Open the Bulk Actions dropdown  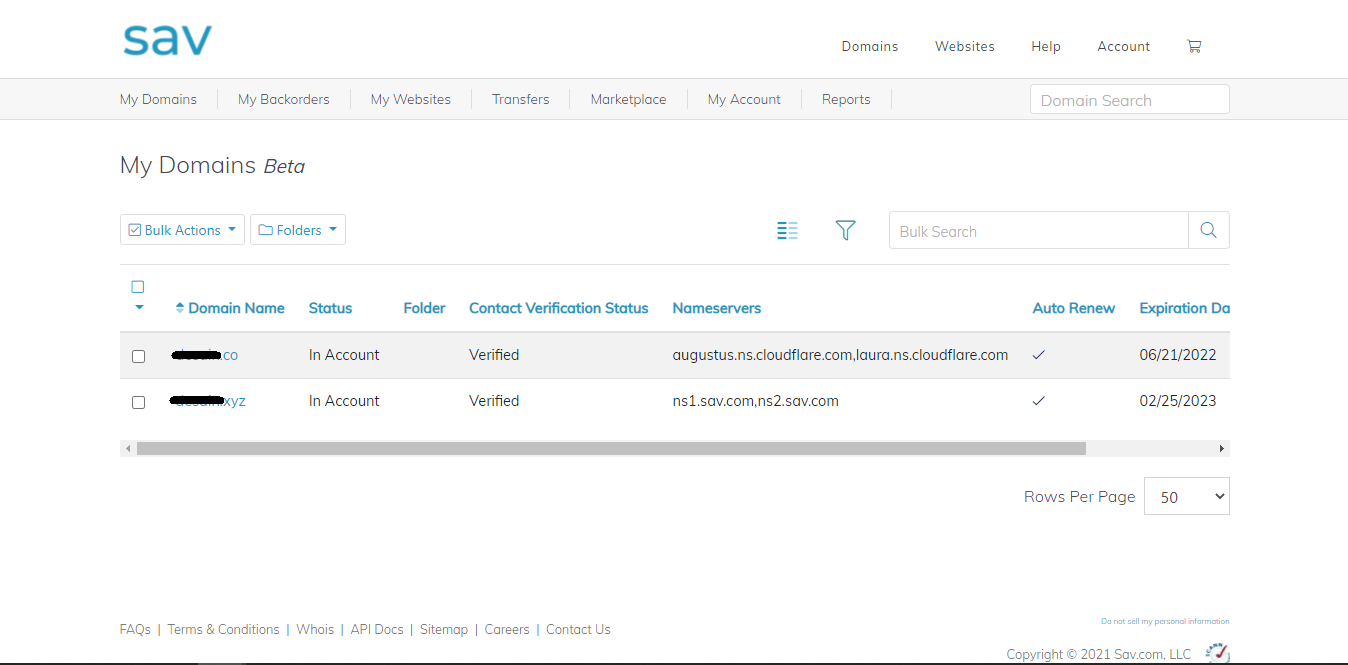pos(182,230)
